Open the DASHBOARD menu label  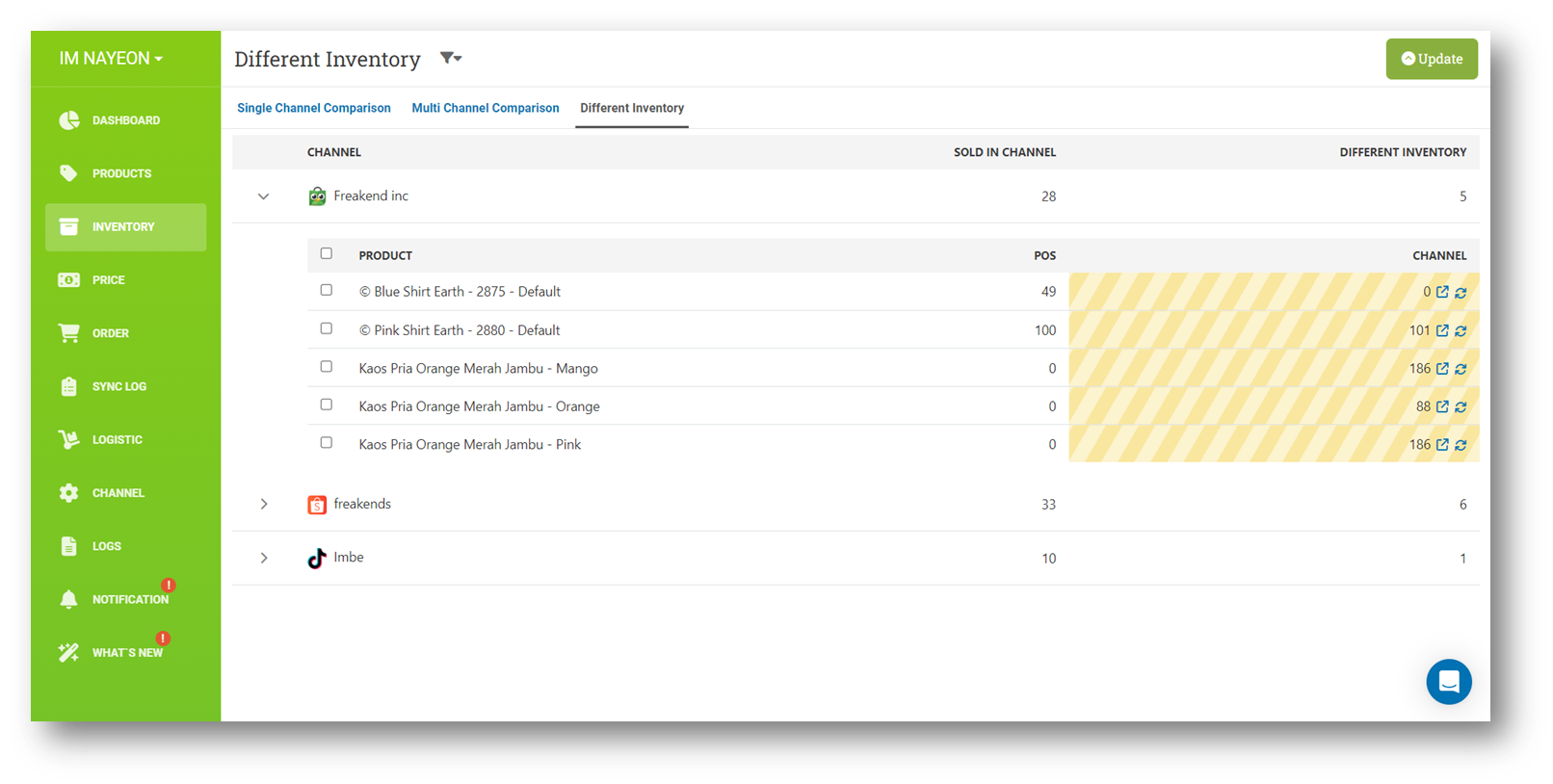(126, 120)
